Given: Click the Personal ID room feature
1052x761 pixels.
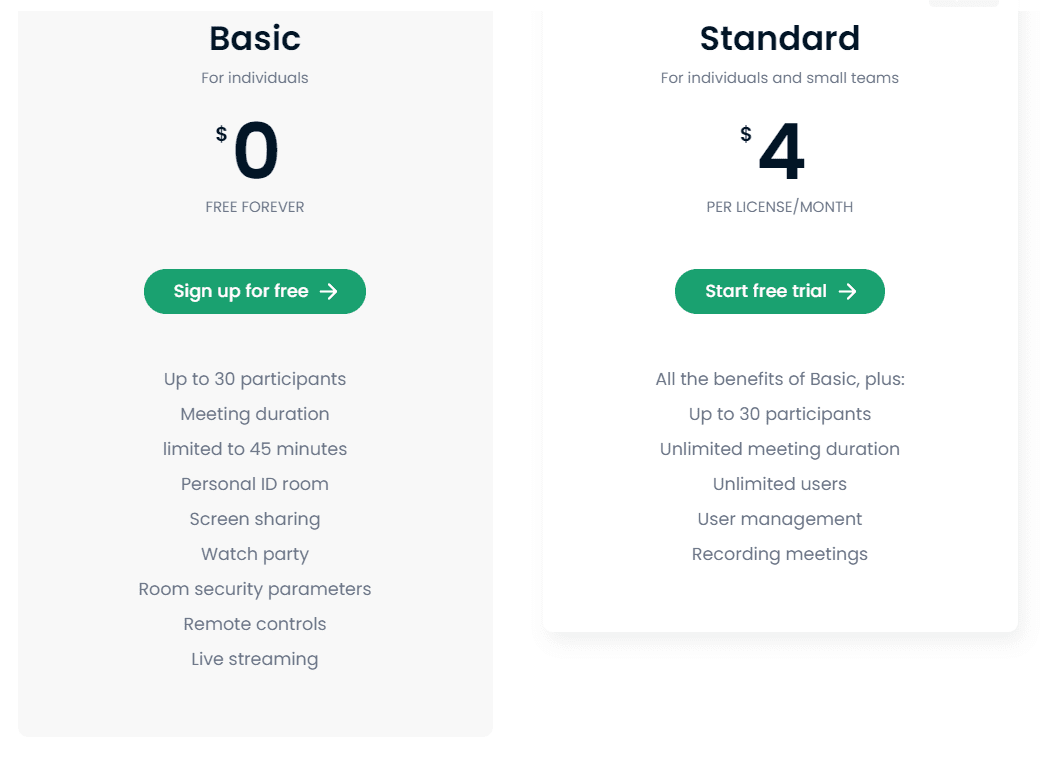Looking at the screenshot, I should (255, 484).
